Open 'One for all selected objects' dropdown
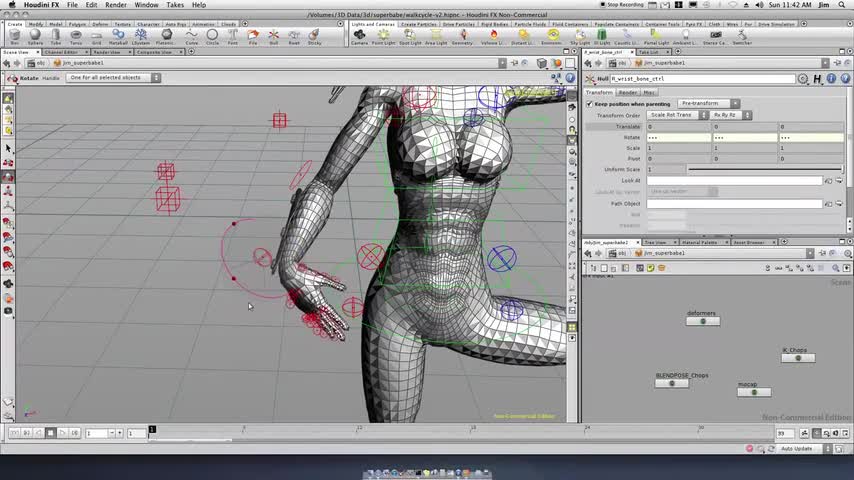Image resolution: width=854 pixels, height=480 pixels. (x=108, y=77)
